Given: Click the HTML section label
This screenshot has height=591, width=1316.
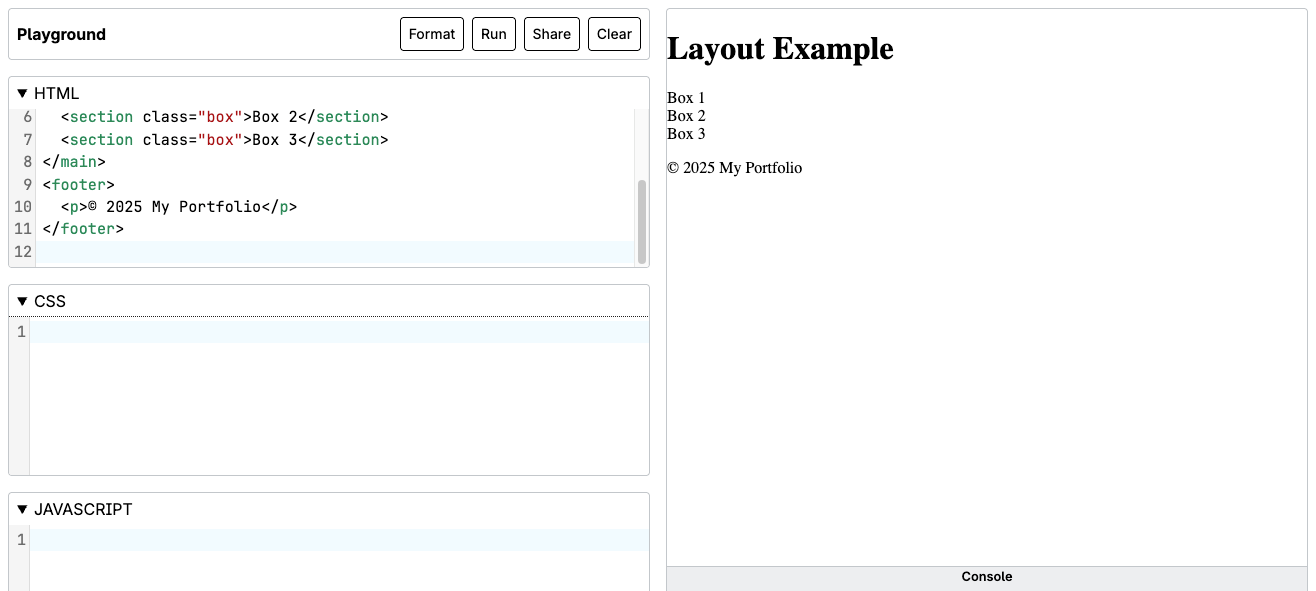Looking at the screenshot, I should pyautogui.click(x=56, y=94).
